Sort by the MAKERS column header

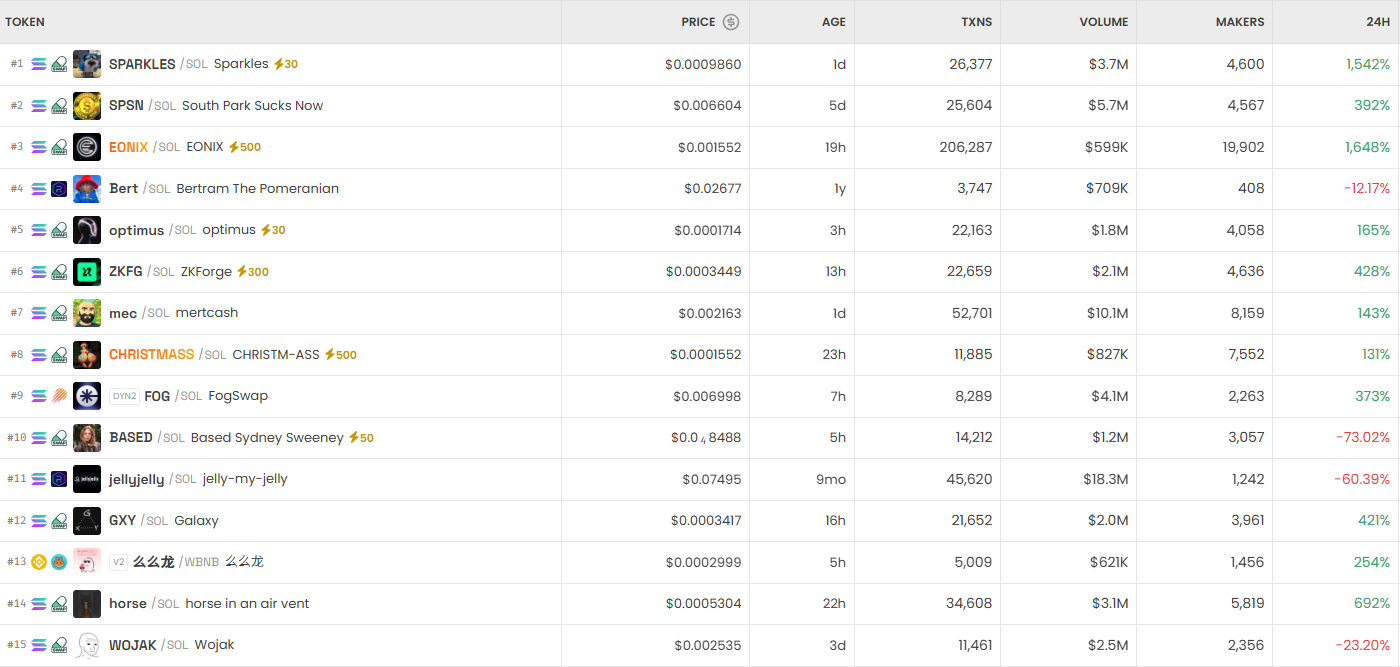[1239, 22]
